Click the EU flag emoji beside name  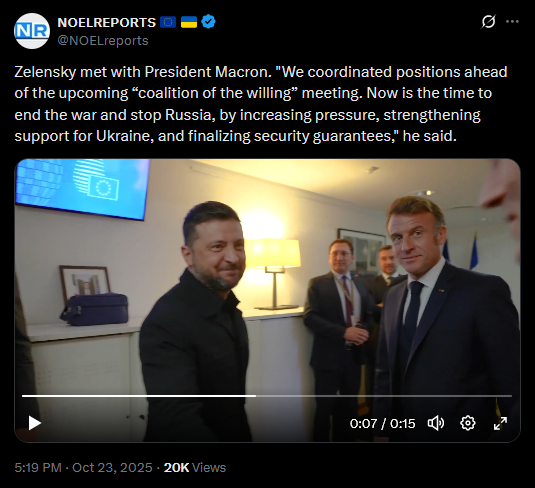168,22
